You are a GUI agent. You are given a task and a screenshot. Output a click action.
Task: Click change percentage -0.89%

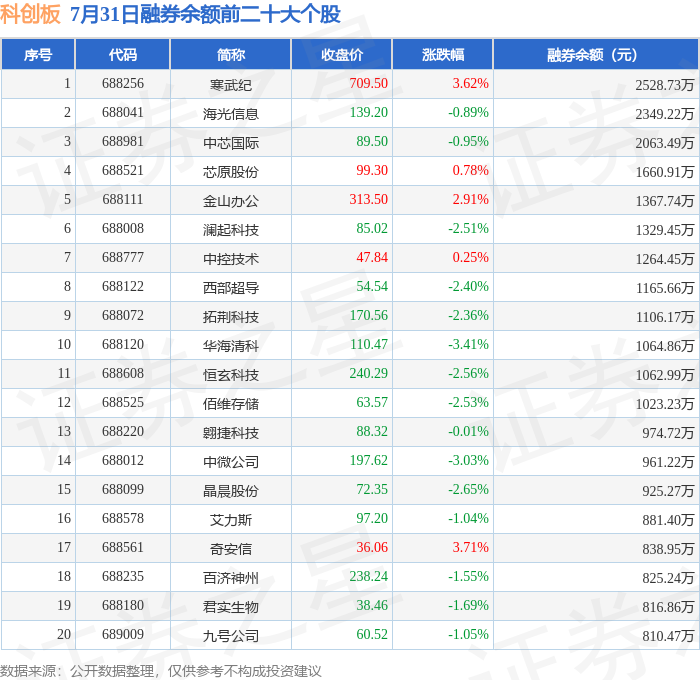pos(468,113)
